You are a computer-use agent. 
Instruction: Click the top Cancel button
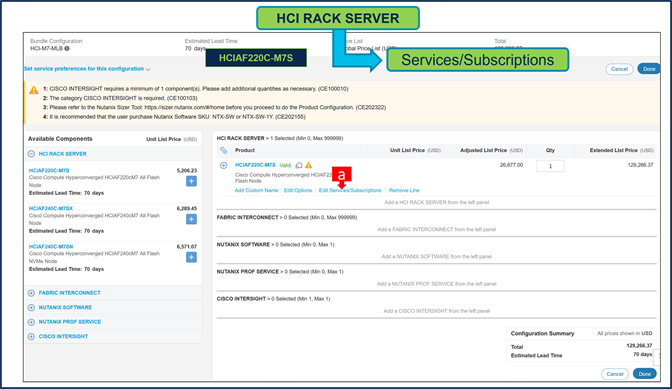pos(619,69)
